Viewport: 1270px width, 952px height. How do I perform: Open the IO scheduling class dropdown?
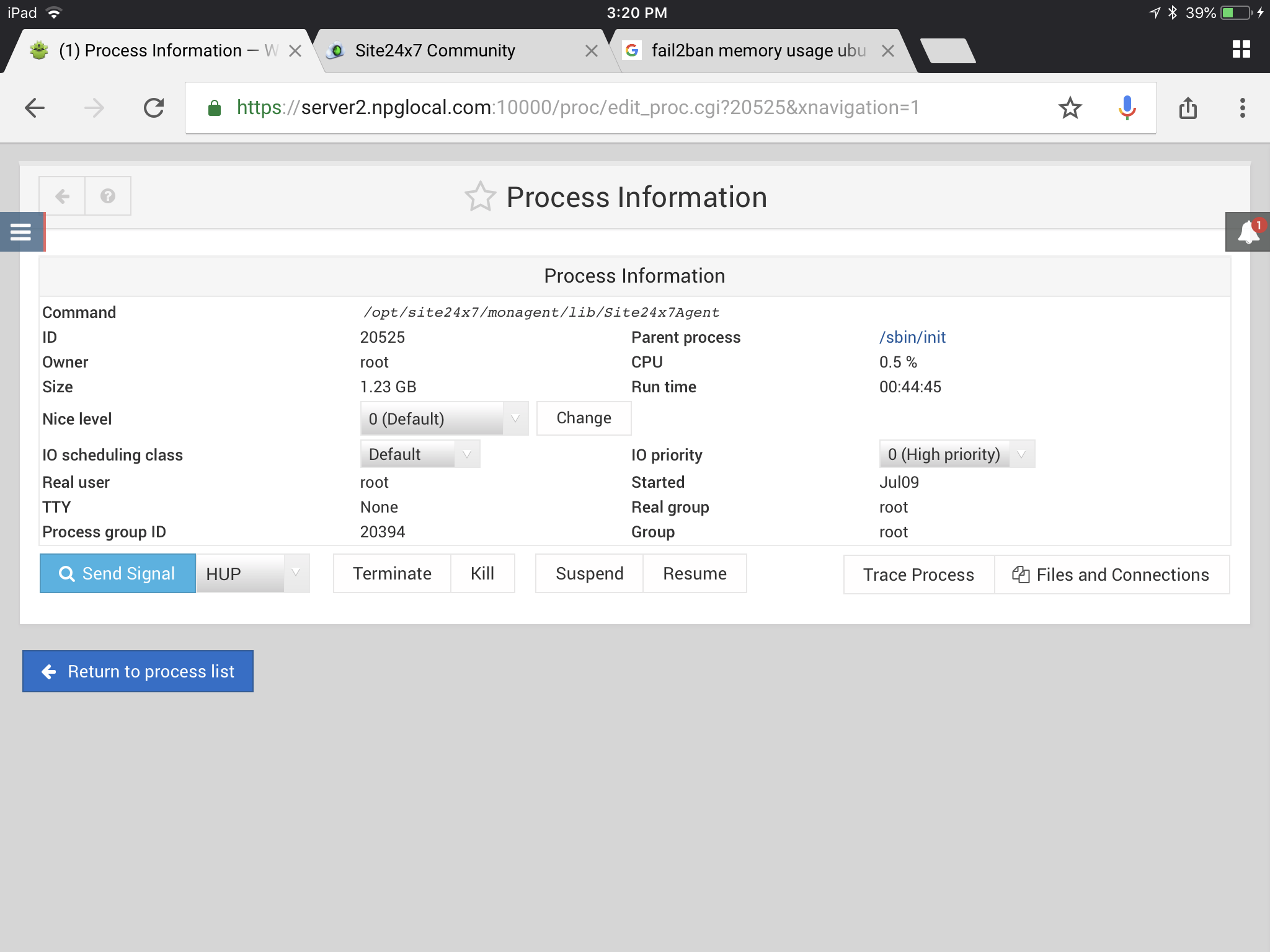tap(420, 454)
